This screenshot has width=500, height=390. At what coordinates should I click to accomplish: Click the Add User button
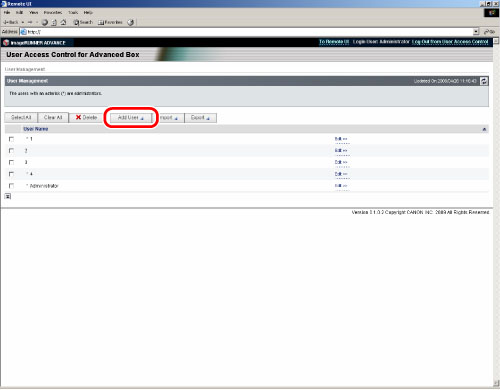click(x=131, y=118)
